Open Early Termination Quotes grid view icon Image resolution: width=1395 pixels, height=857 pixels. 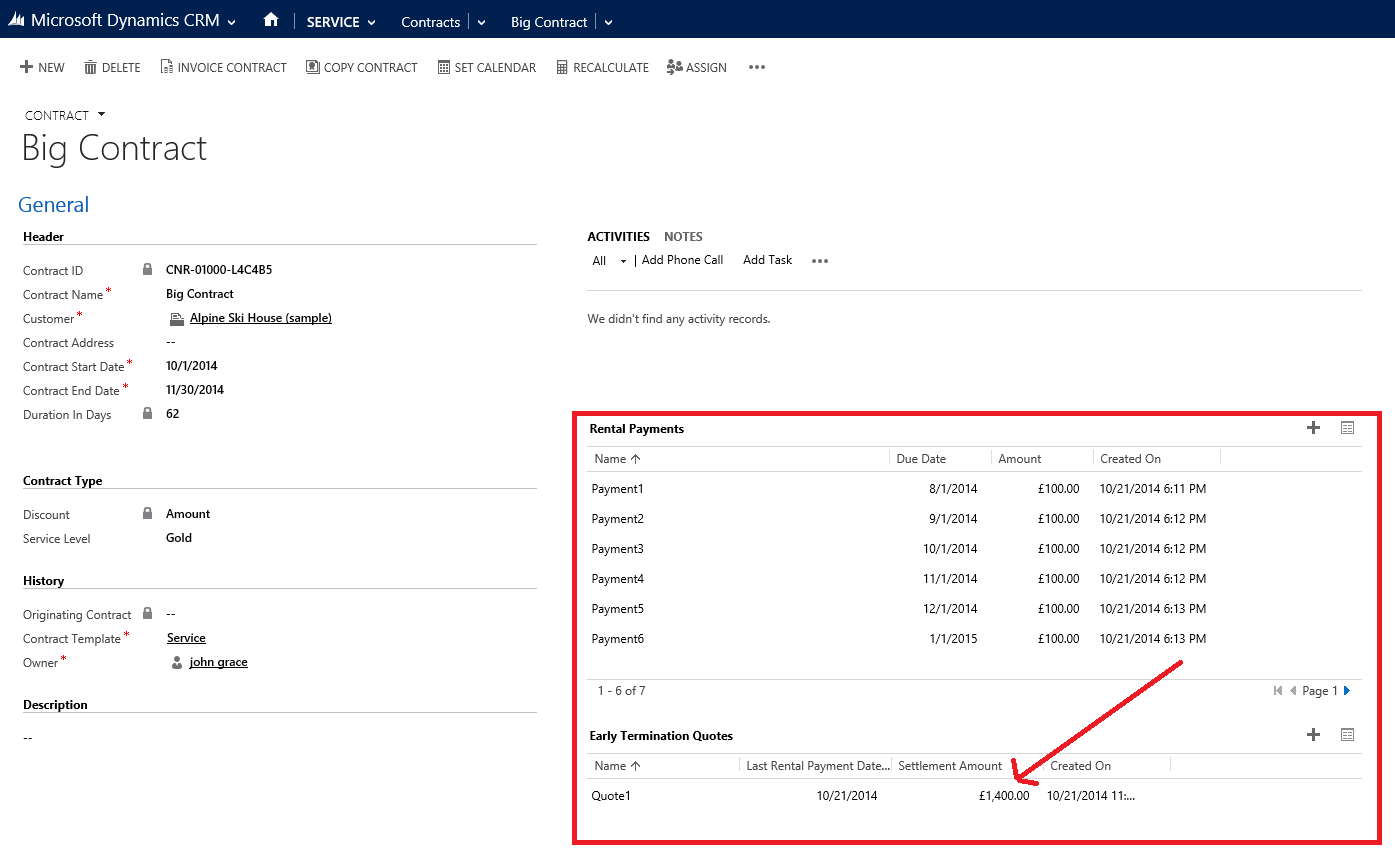1347,735
